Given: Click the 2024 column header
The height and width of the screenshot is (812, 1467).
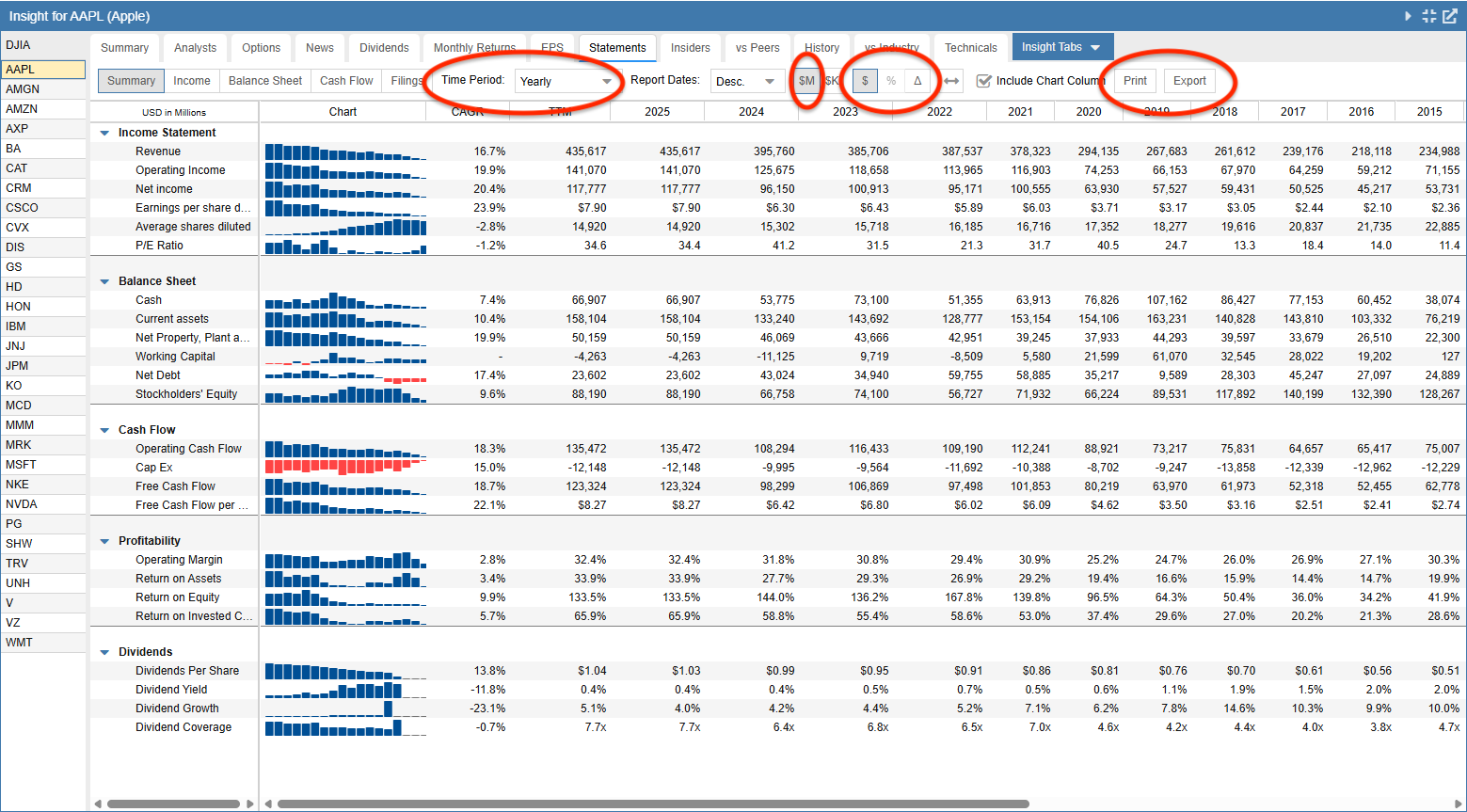Looking at the screenshot, I should 751,112.
